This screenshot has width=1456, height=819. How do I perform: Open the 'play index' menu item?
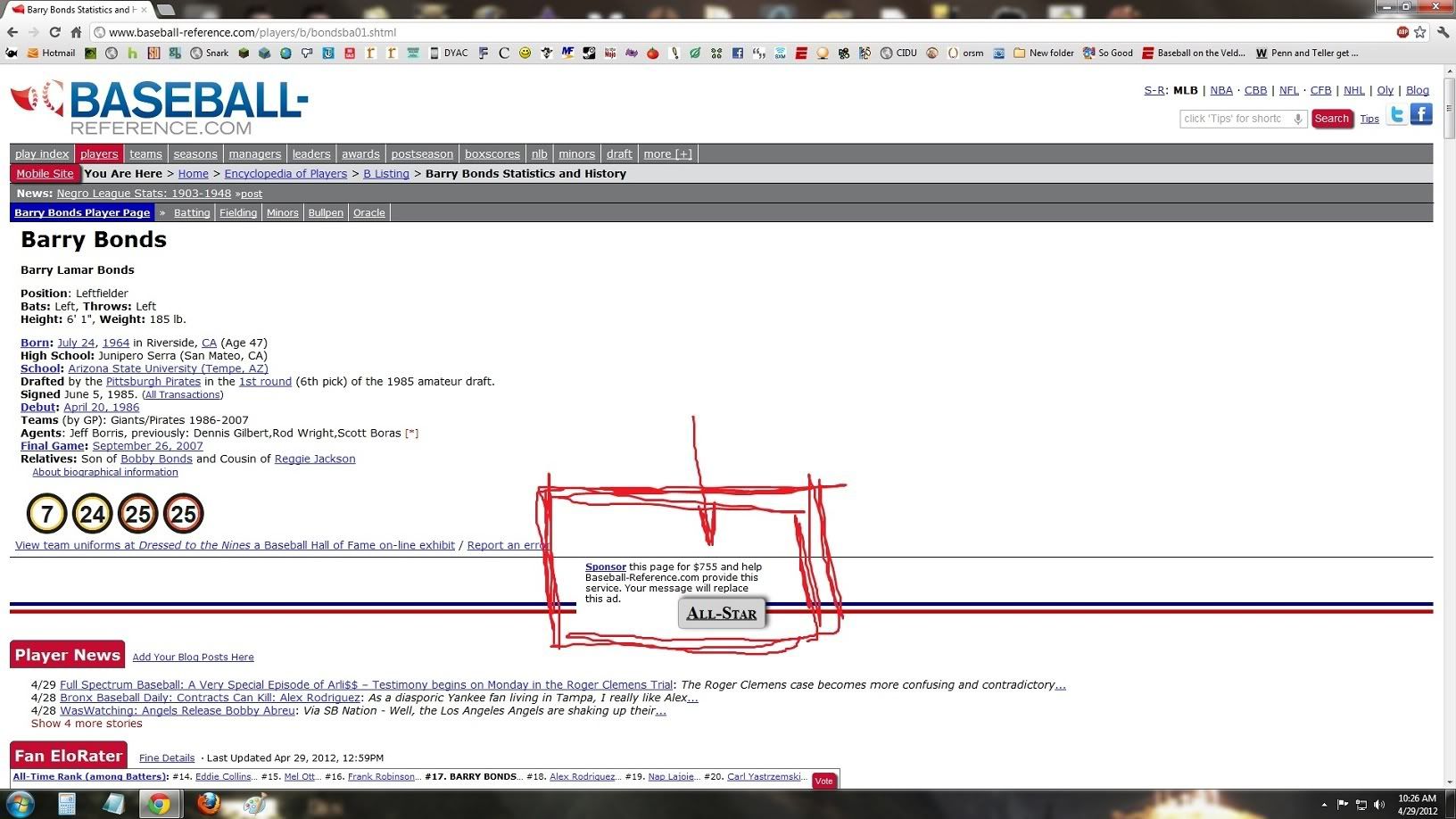[42, 154]
